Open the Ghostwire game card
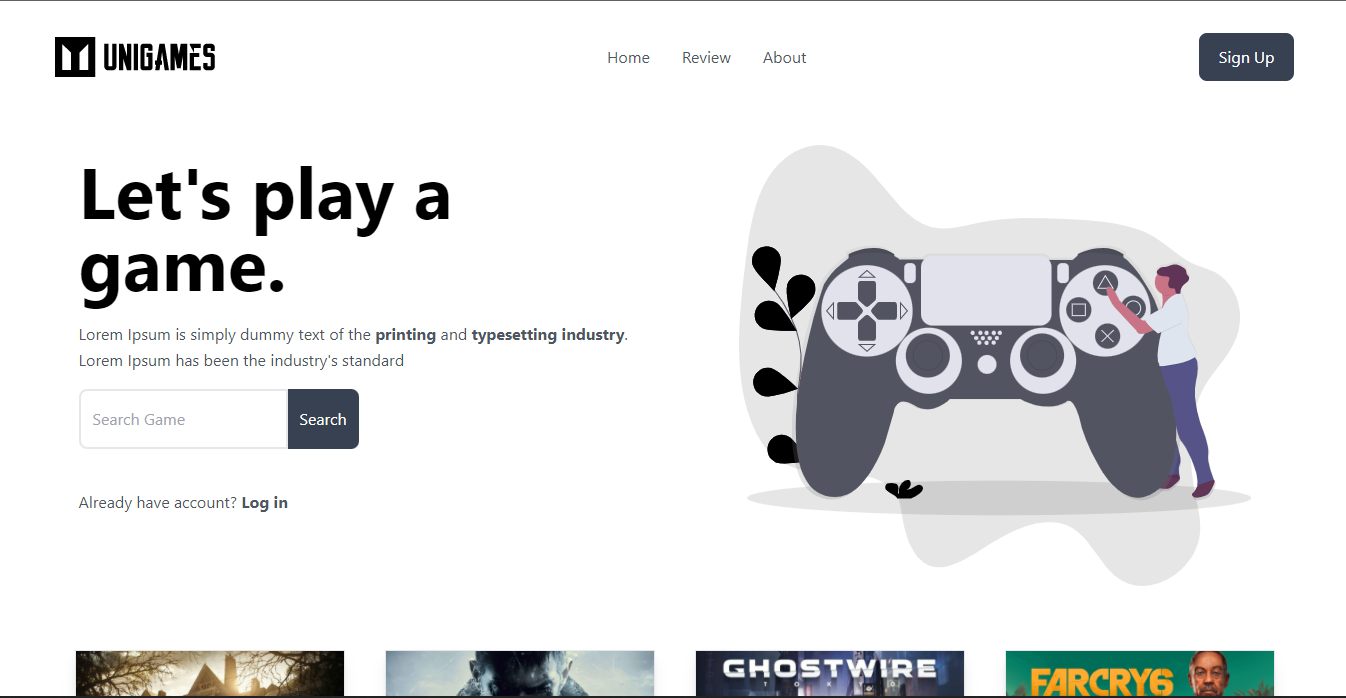 coord(829,673)
